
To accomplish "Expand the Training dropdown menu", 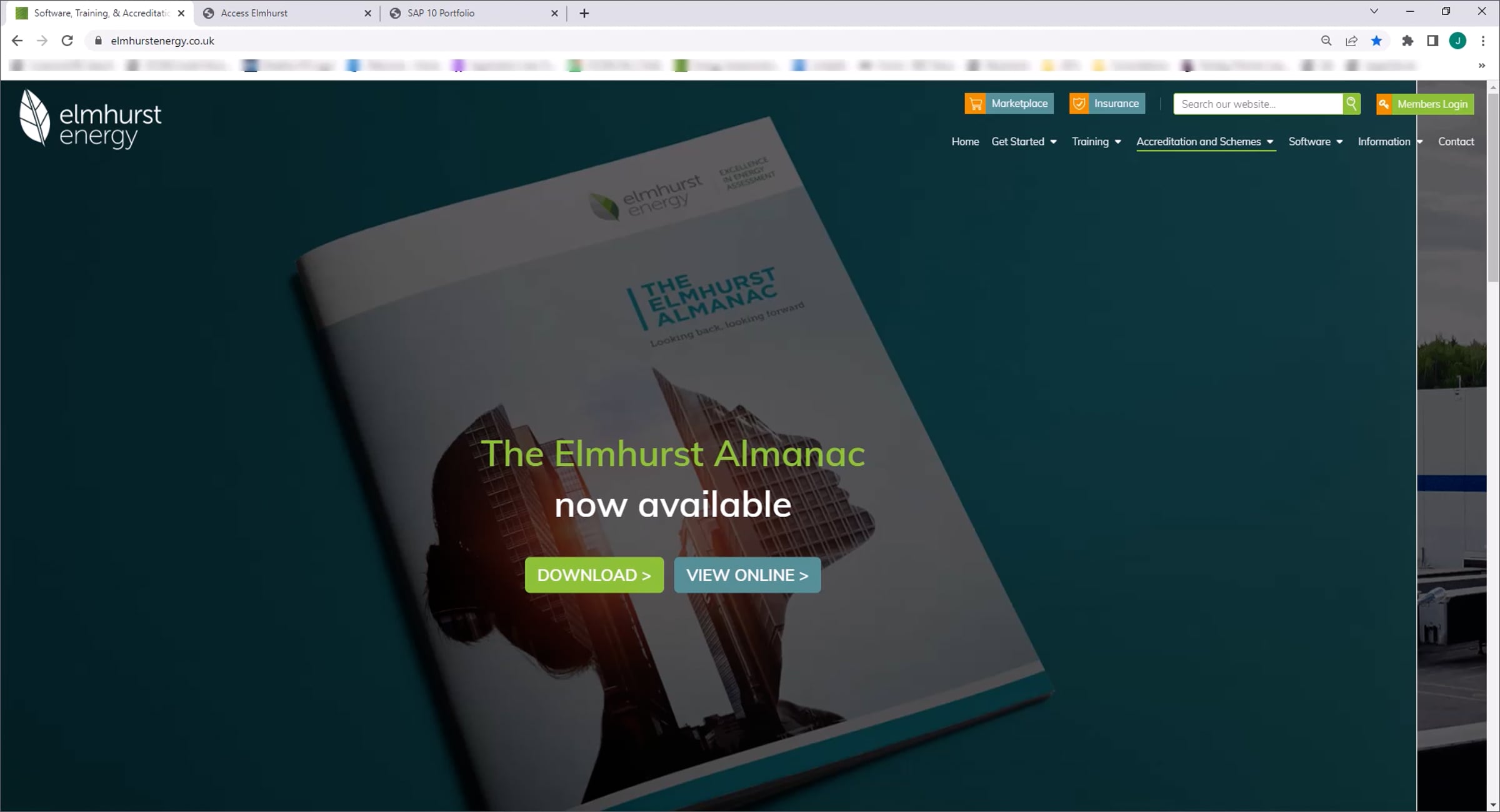I will (1096, 142).
